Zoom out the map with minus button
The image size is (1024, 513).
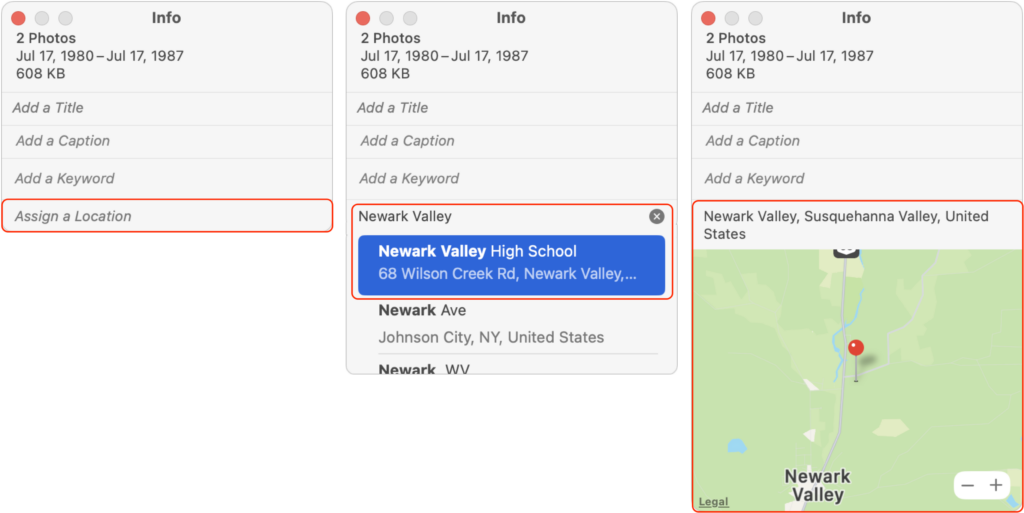point(968,486)
